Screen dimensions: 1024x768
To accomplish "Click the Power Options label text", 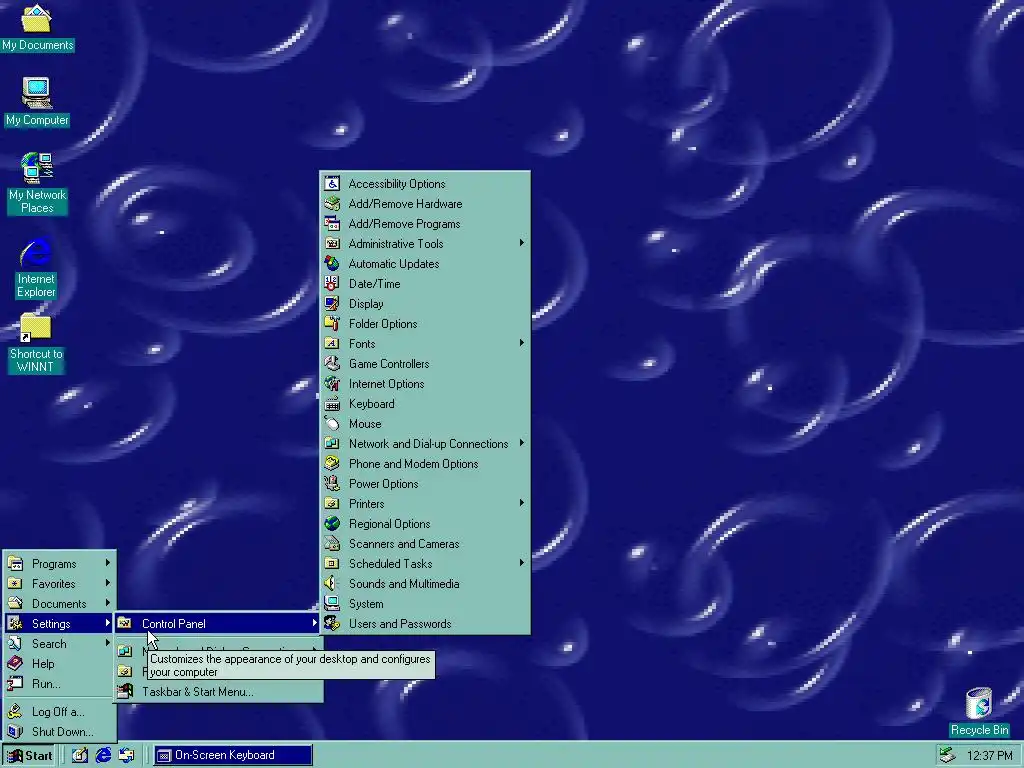I will 383,484.
